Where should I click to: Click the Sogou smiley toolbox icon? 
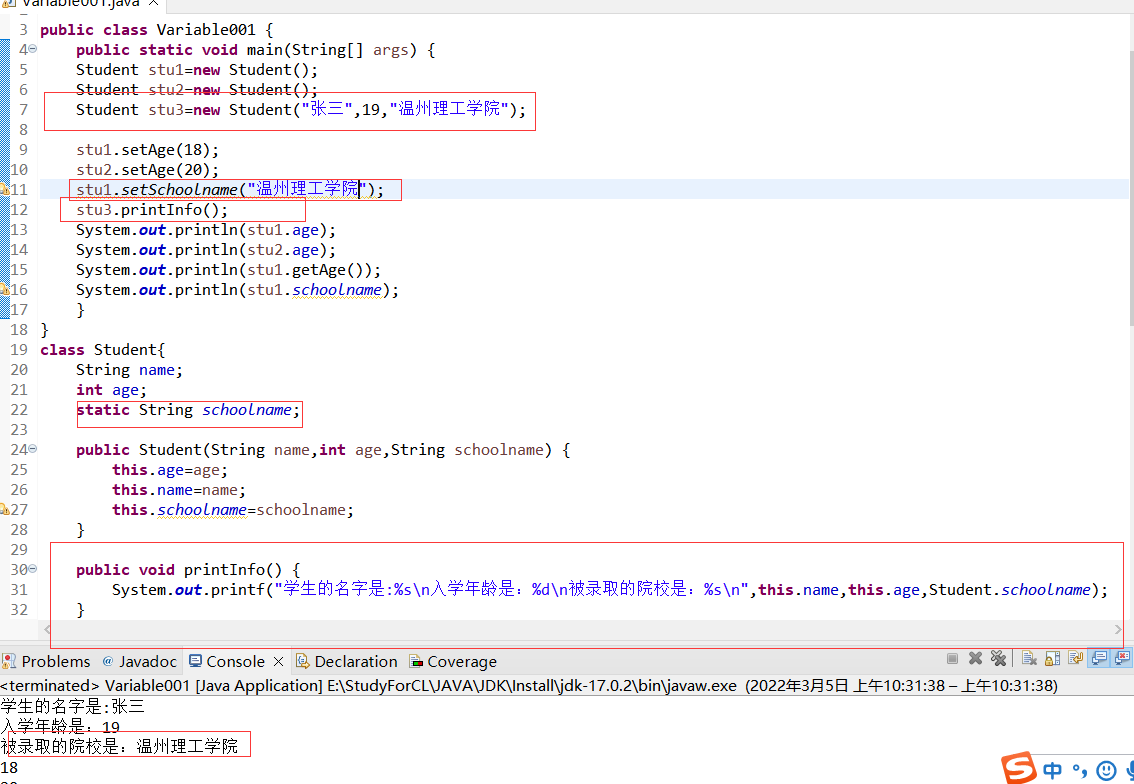(x=1106, y=770)
